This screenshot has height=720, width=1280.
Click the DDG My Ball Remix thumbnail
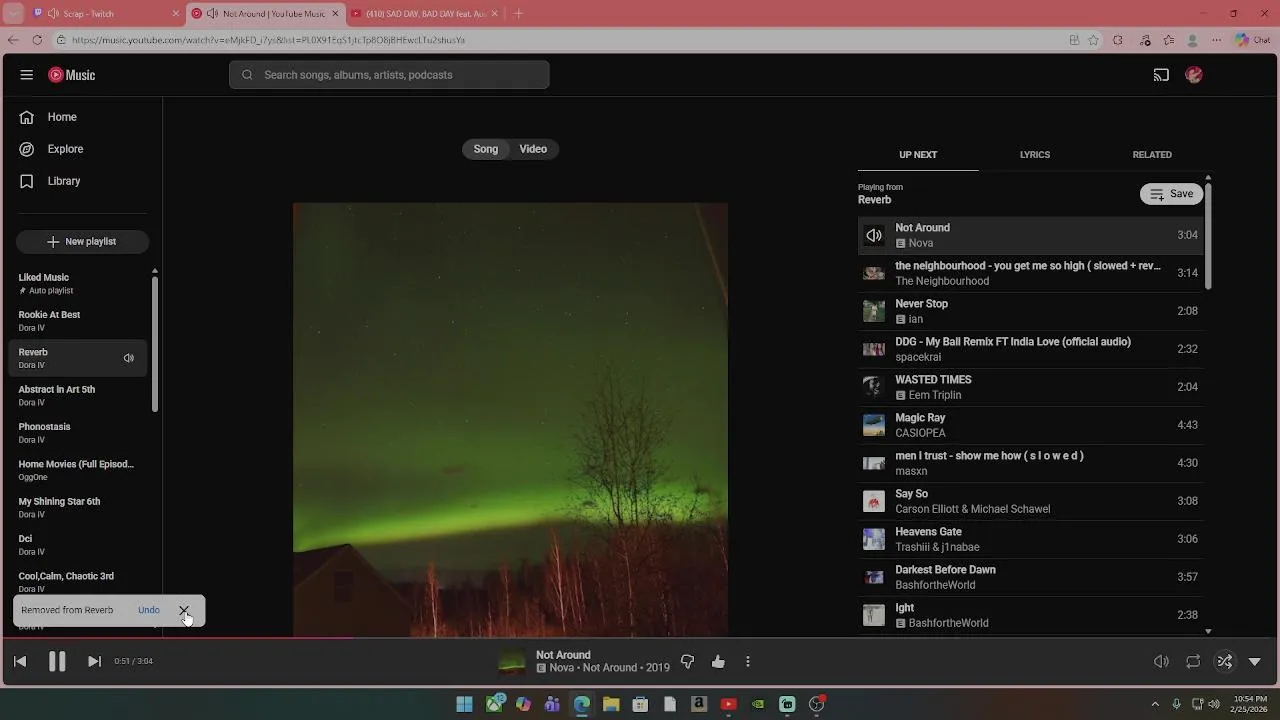pos(874,349)
